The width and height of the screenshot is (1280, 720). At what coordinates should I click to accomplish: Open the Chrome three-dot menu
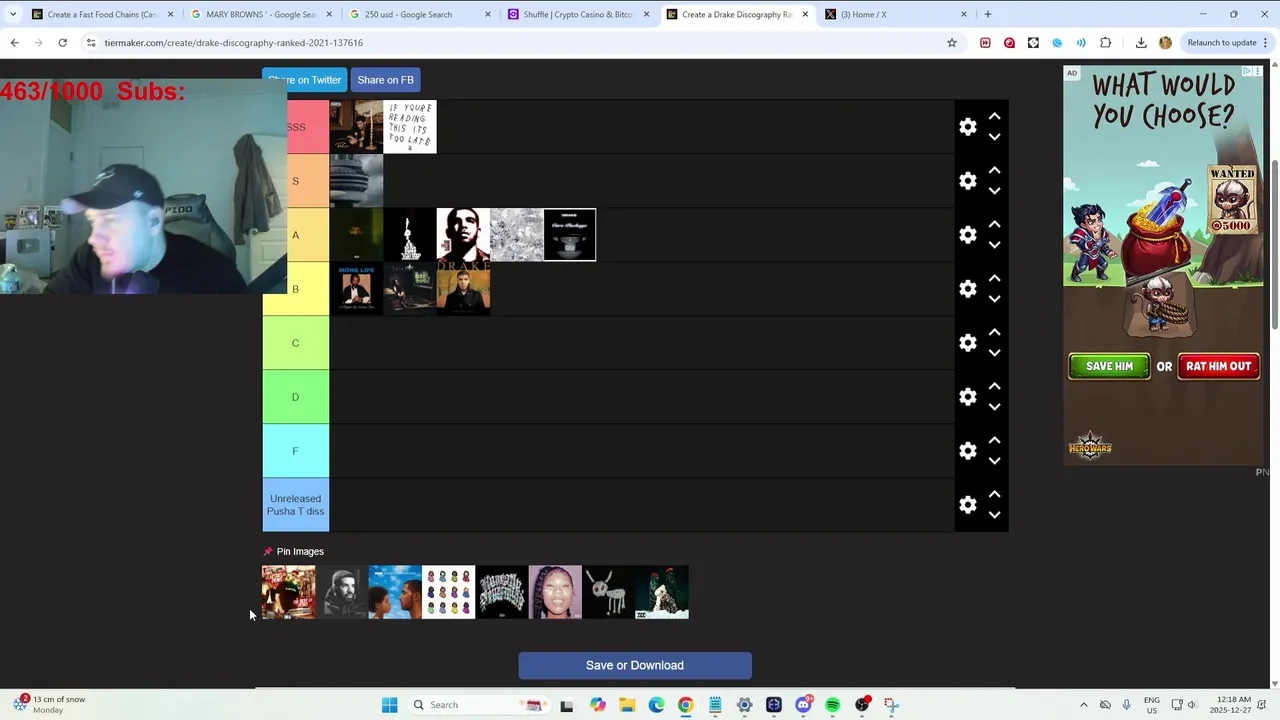coord(1266,43)
